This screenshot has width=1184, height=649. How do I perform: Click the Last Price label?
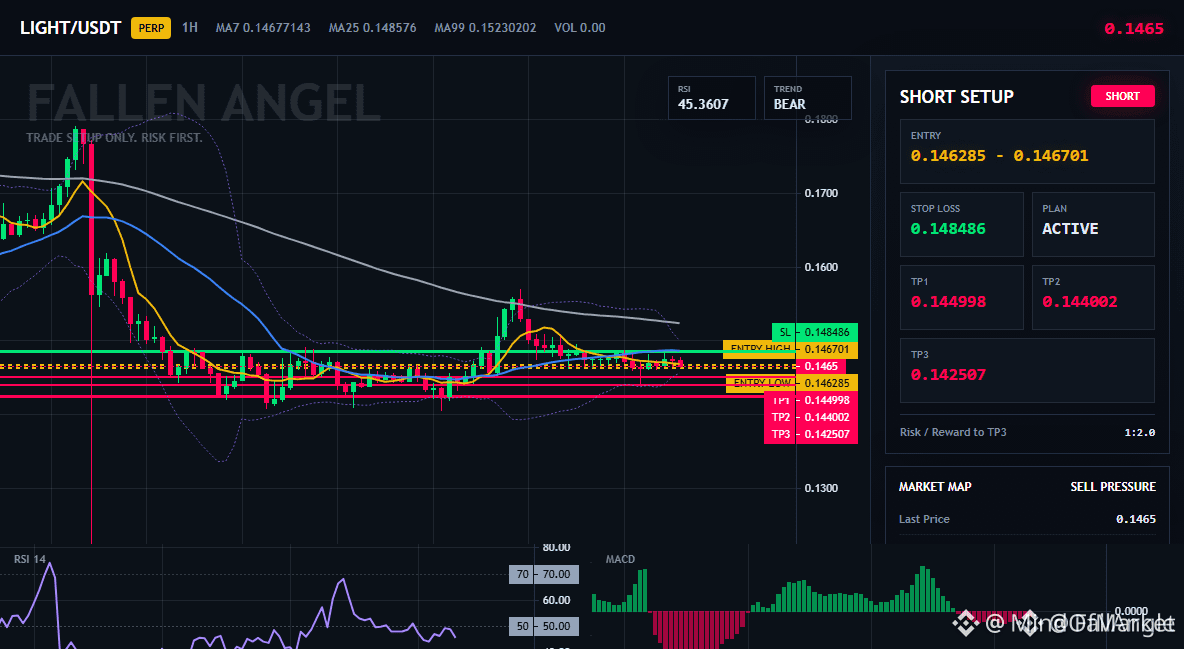924,519
